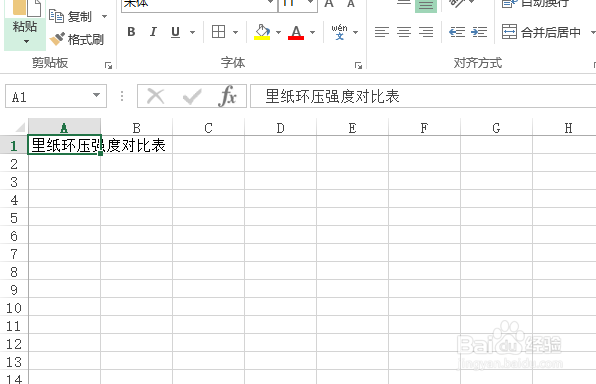Open the Borders dropdown arrow
The image size is (596, 384).
click(235, 33)
